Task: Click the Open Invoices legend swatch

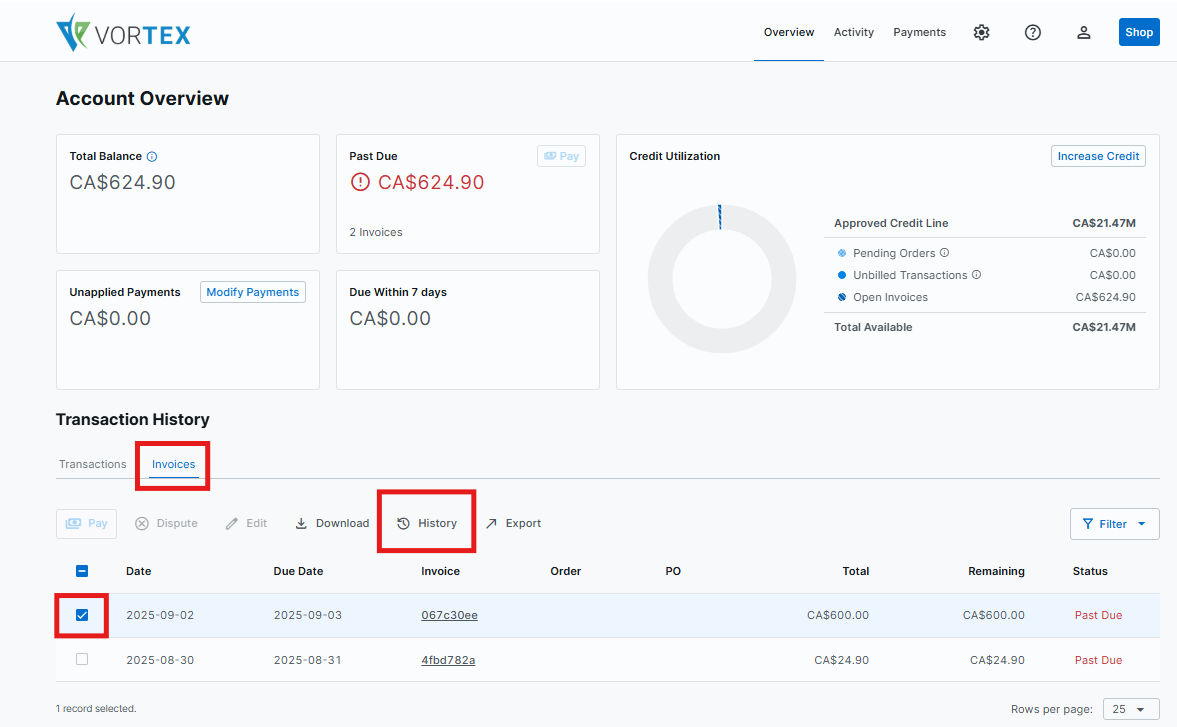Action: pos(842,297)
